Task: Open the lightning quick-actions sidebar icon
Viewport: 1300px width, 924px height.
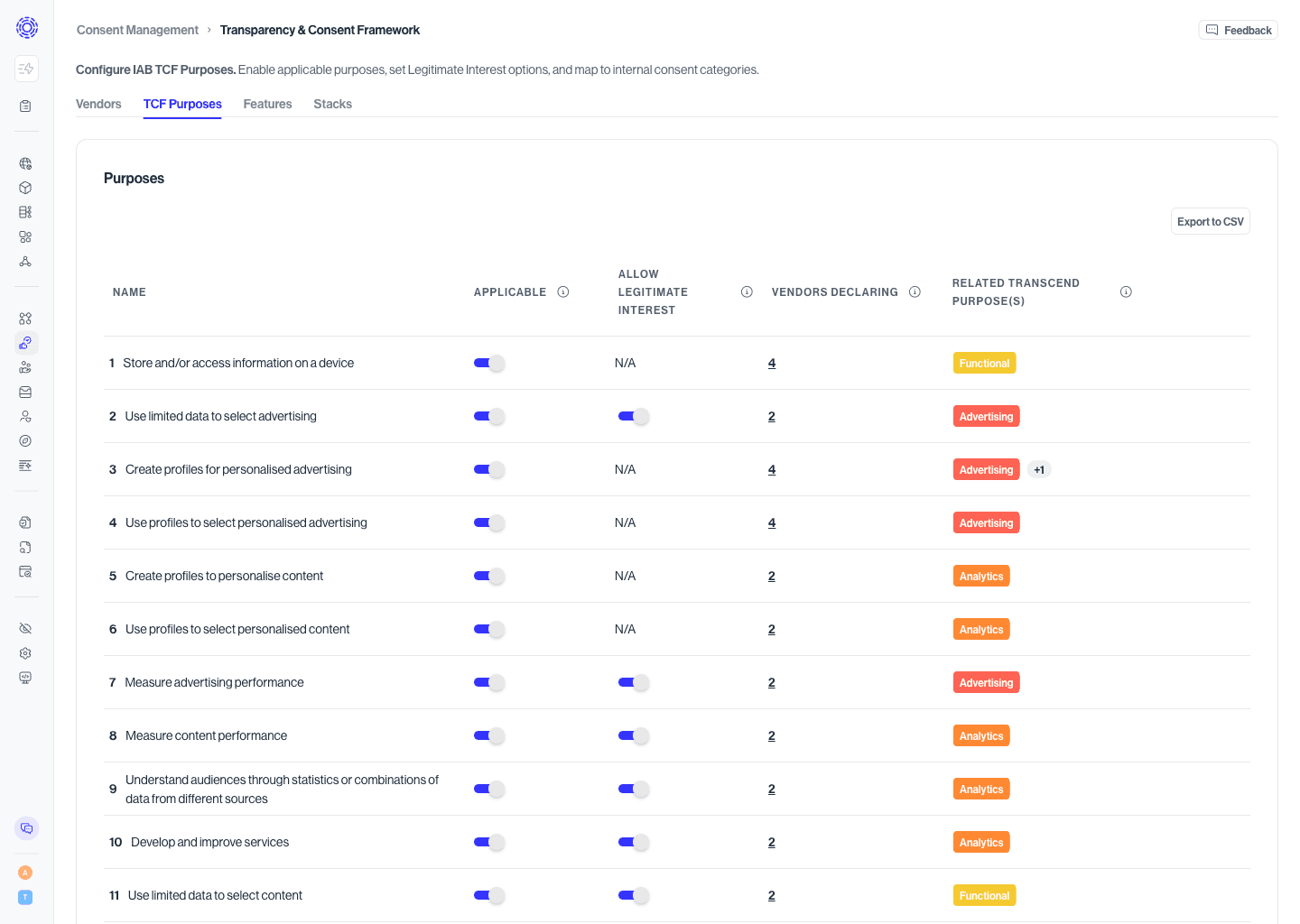Action: point(26,69)
